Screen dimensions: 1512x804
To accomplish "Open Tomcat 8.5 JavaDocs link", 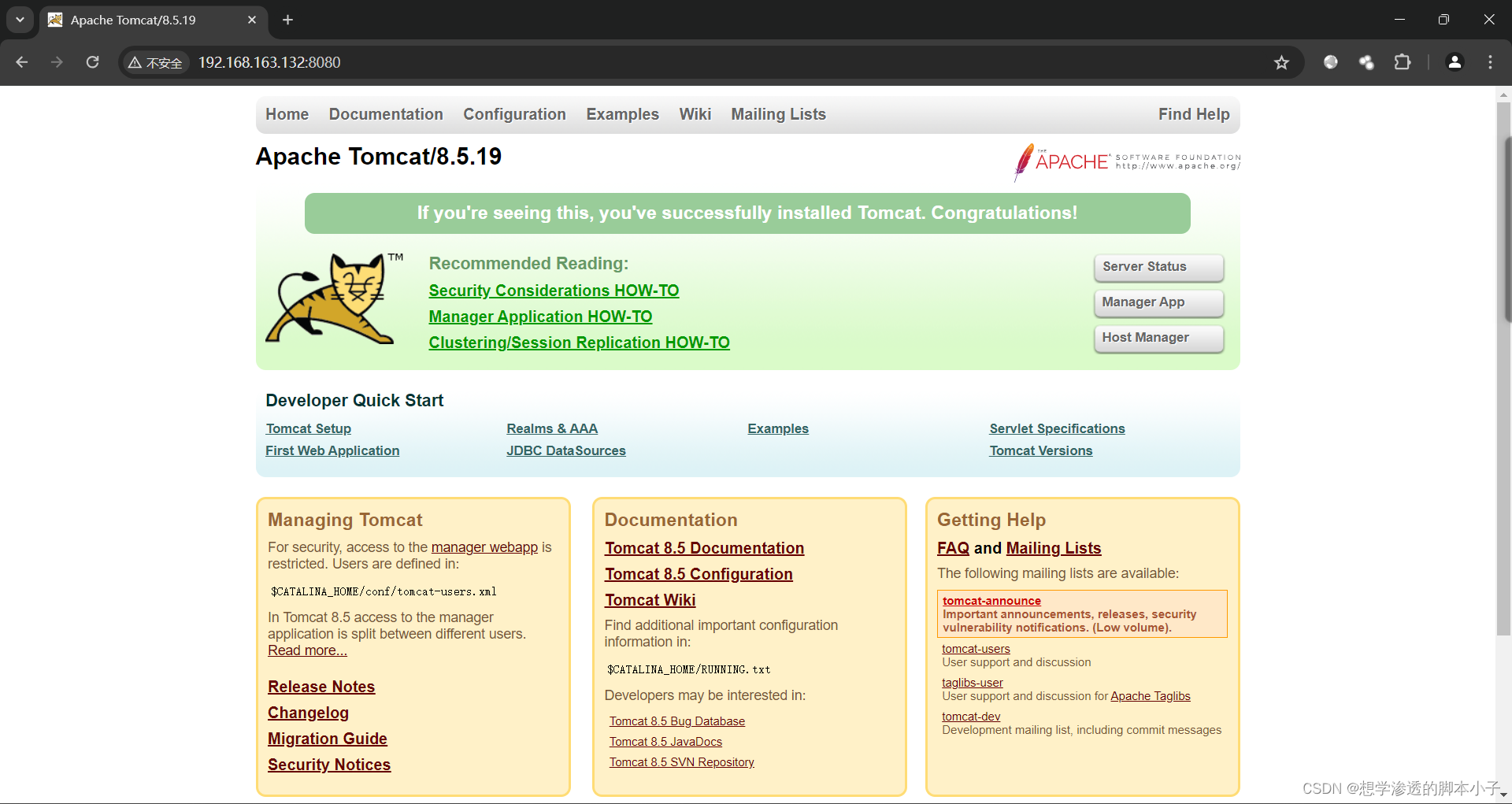I will click(x=665, y=742).
